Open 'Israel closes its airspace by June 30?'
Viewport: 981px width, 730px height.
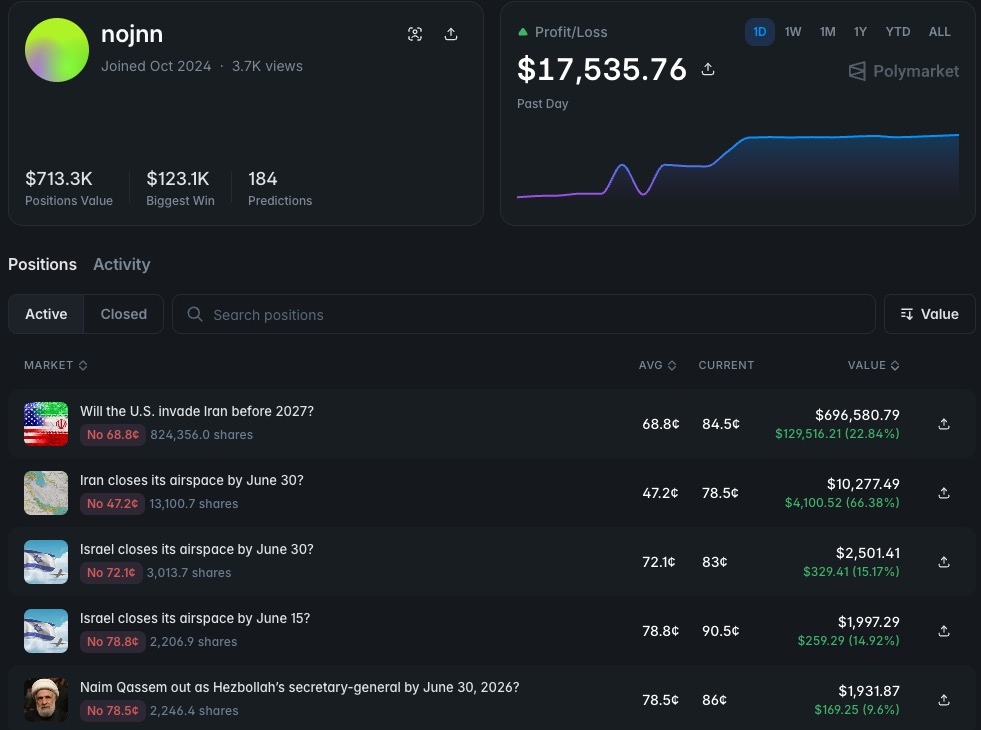196,549
